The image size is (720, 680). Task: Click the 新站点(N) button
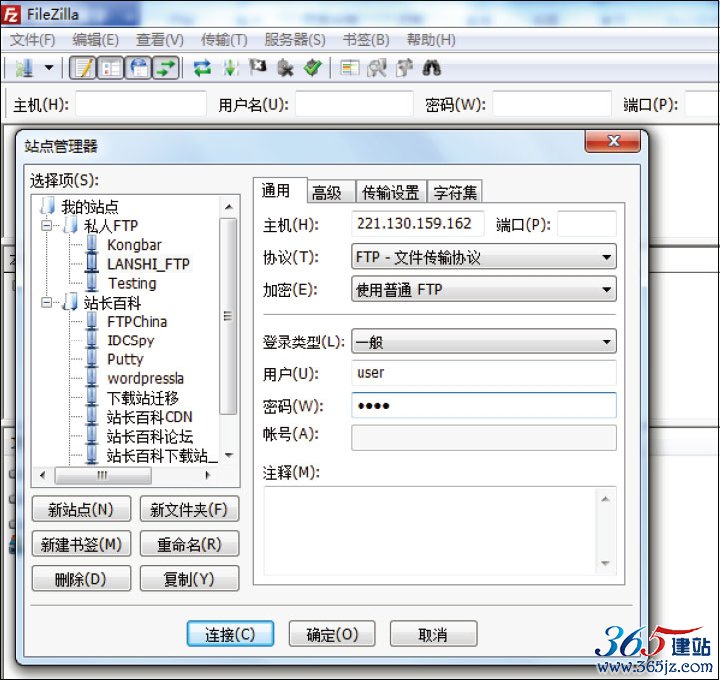(81, 509)
